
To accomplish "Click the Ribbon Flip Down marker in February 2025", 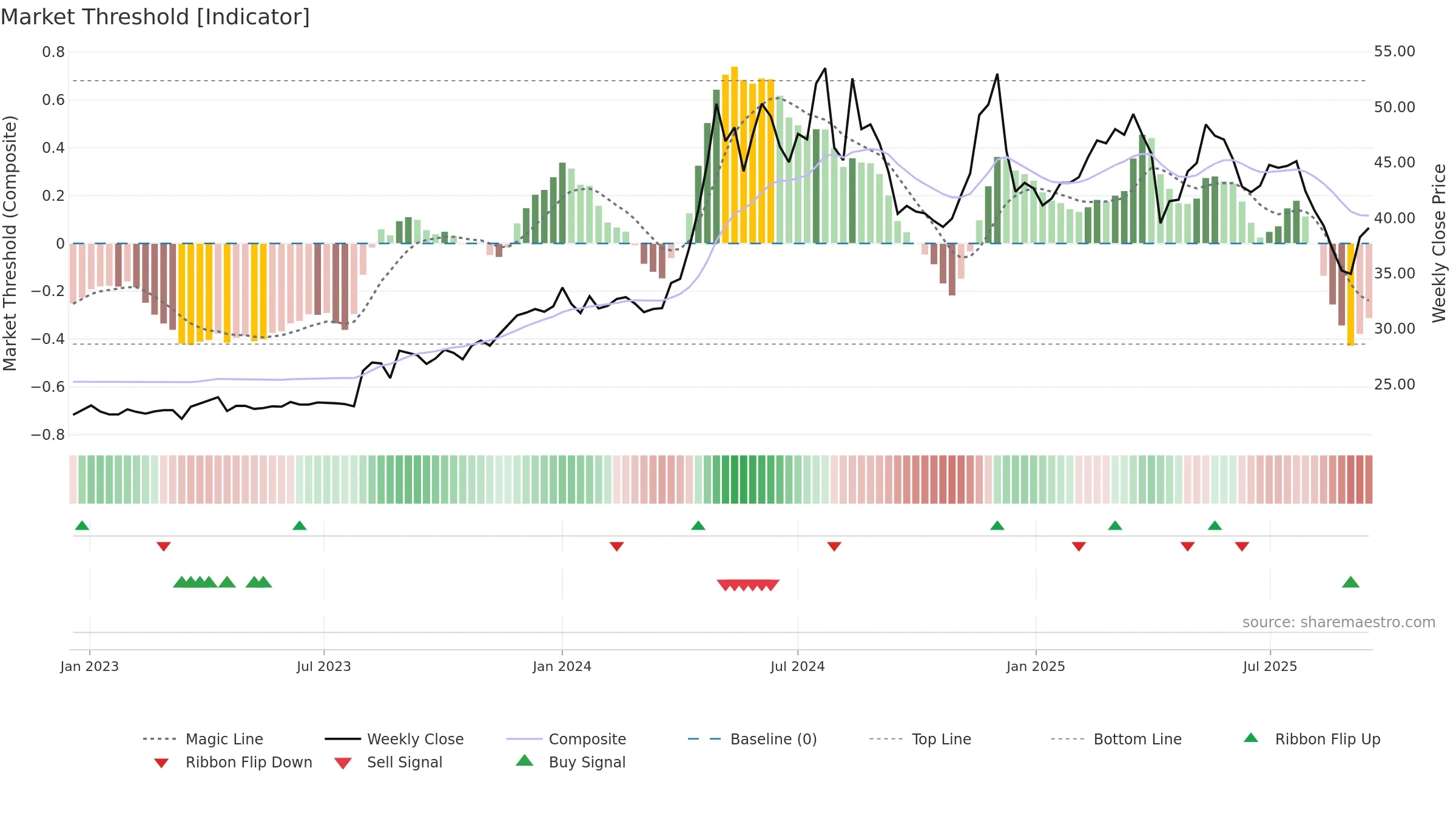I will point(1079,547).
